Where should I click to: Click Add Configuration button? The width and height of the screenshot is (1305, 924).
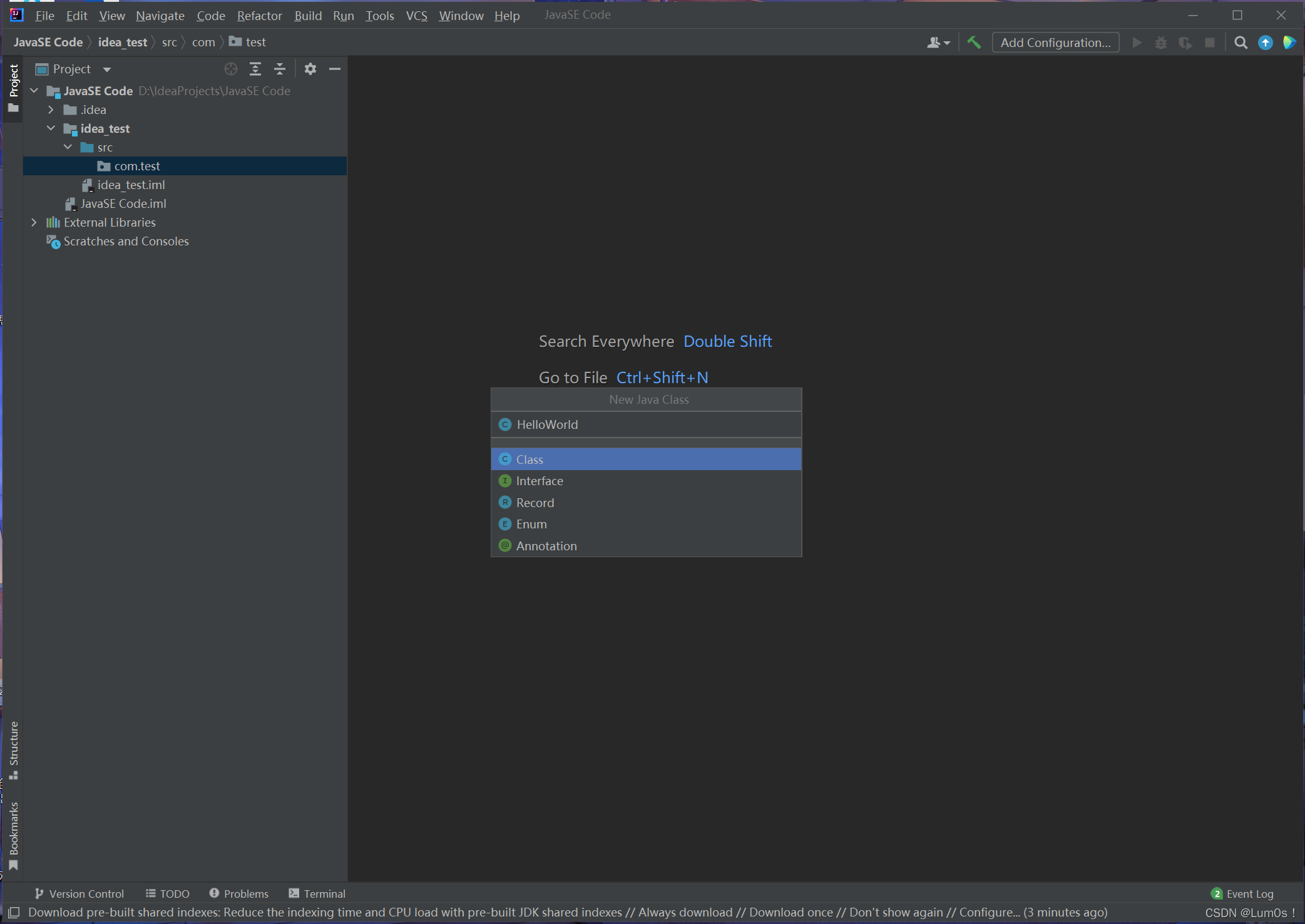1056,43
